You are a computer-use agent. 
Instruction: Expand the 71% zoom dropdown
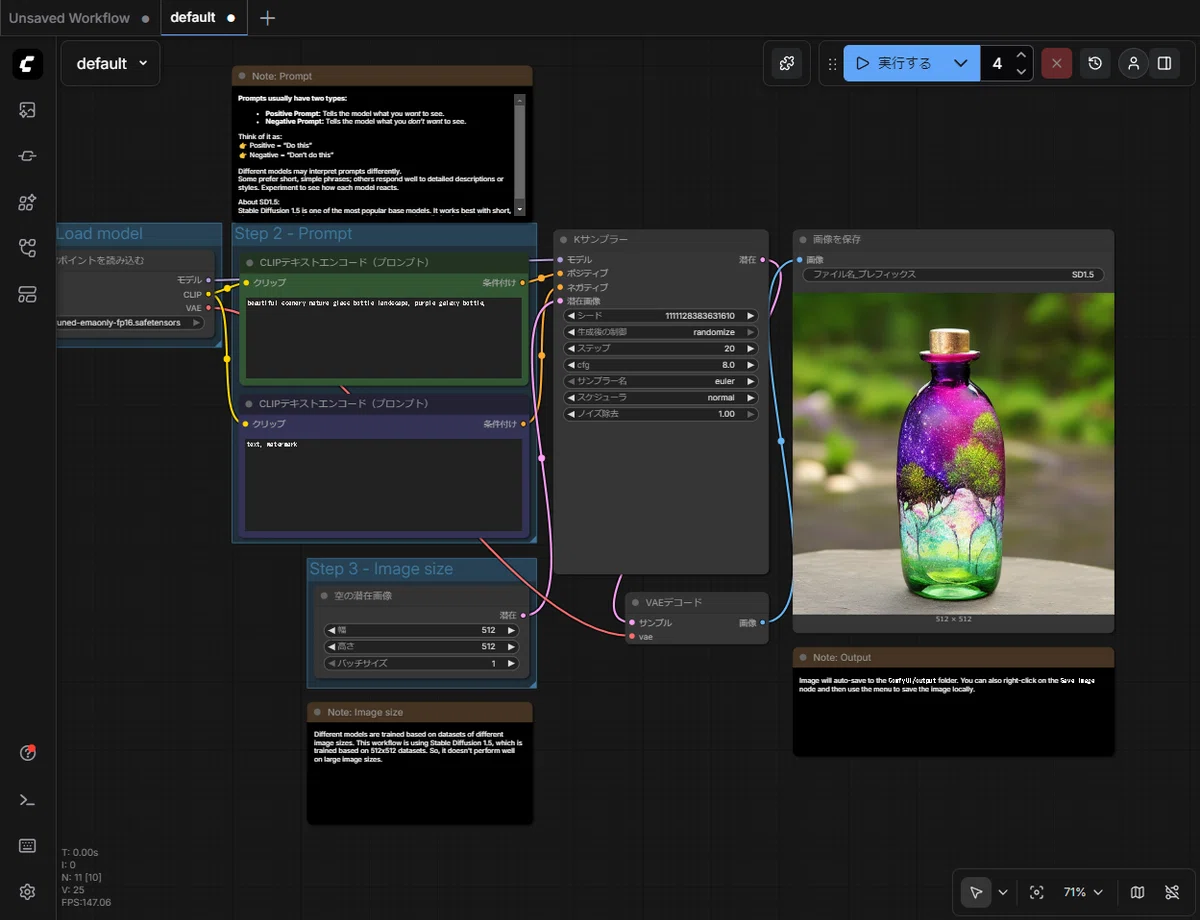click(1083, 892)
